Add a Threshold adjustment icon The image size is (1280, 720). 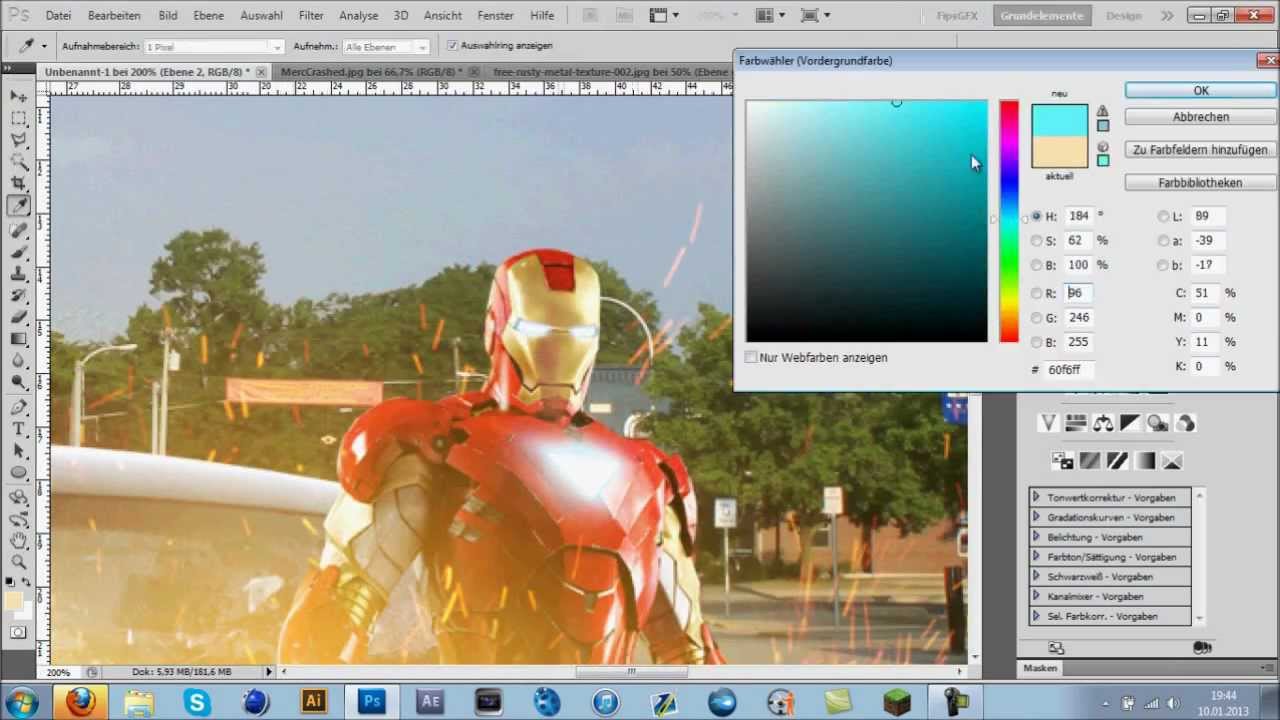tap(1117, 461)
